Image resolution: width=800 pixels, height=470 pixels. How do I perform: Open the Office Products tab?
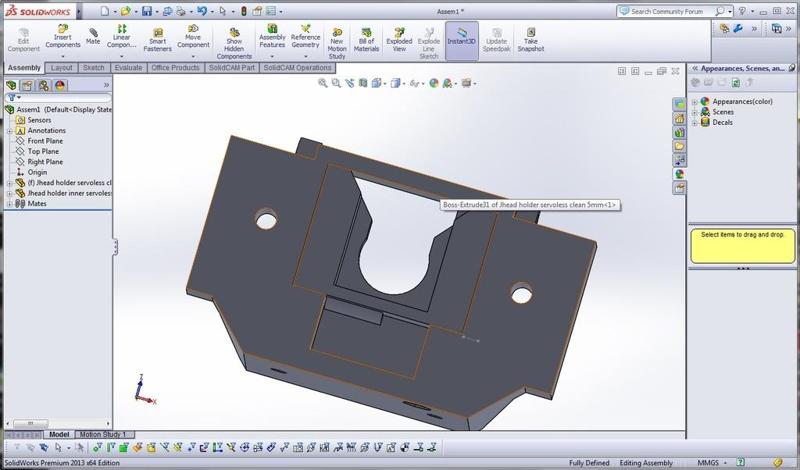[x=176, y=67]
